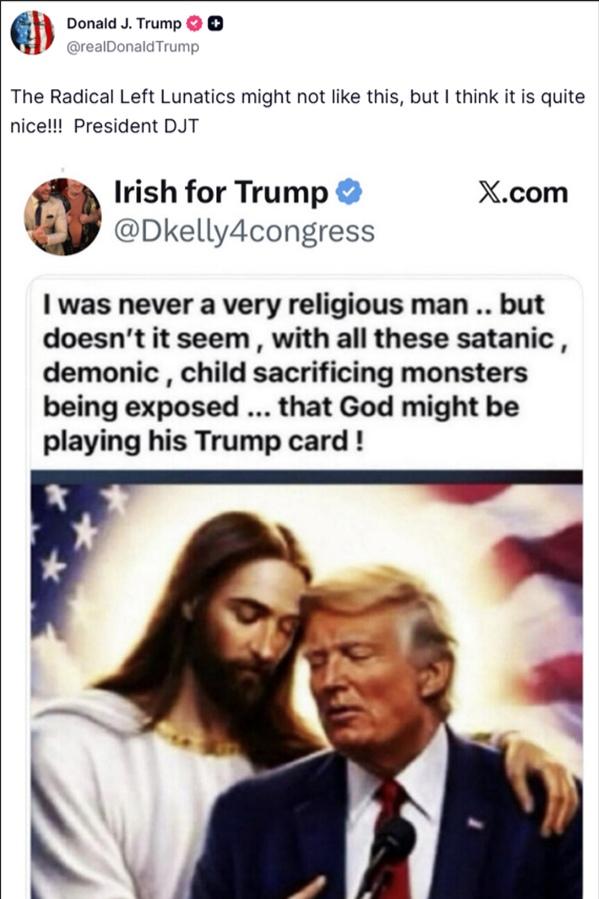Image resolution: width=599 pixels, height=899 pixels.
Task: Click the President DJT signature text
Action: click(136, 126)
